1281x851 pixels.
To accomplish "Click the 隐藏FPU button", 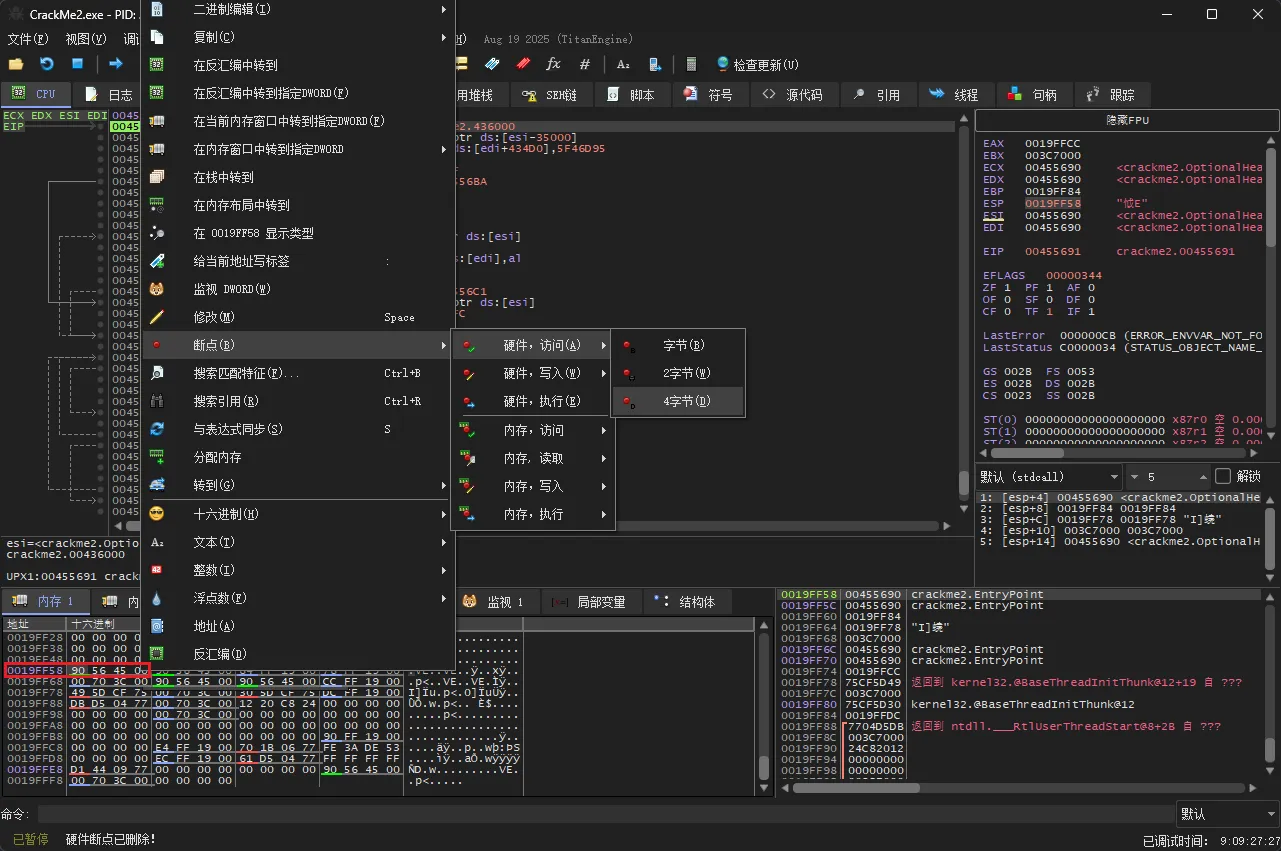I will tap(1127, 120).
